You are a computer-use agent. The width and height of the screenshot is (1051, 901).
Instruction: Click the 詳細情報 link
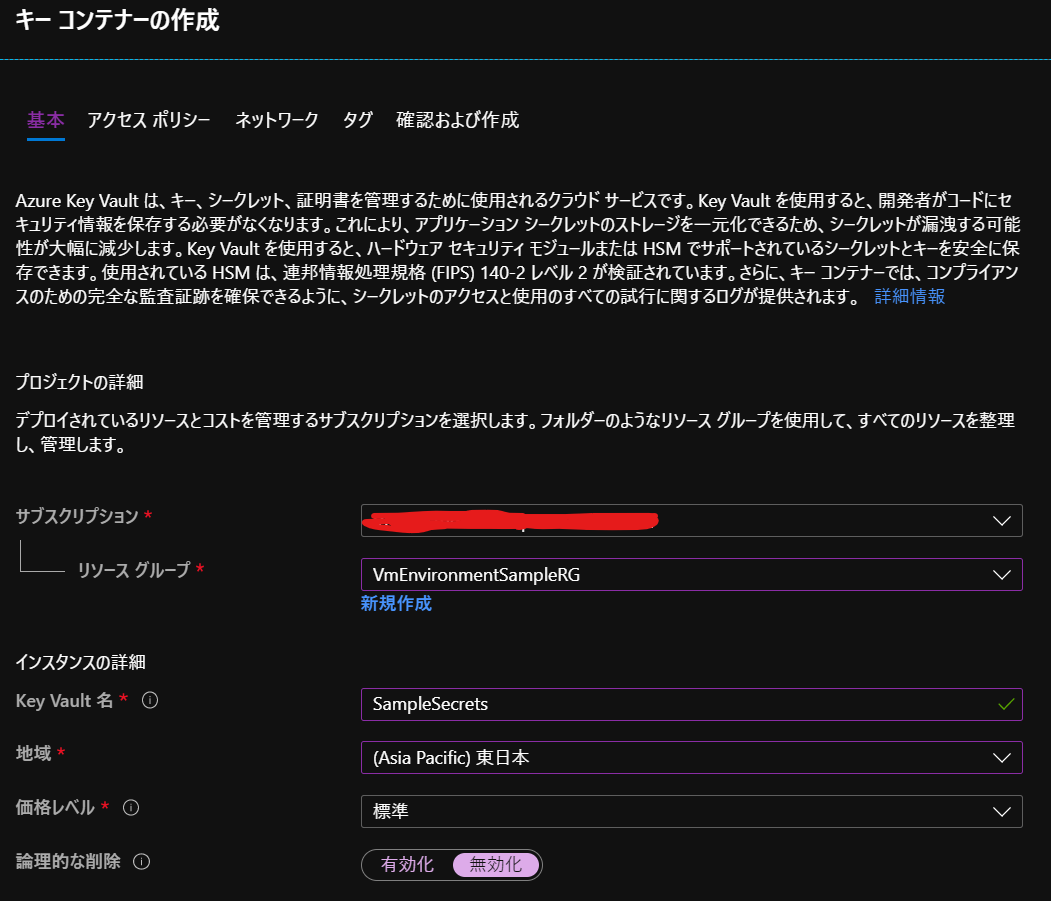[910, 296]
